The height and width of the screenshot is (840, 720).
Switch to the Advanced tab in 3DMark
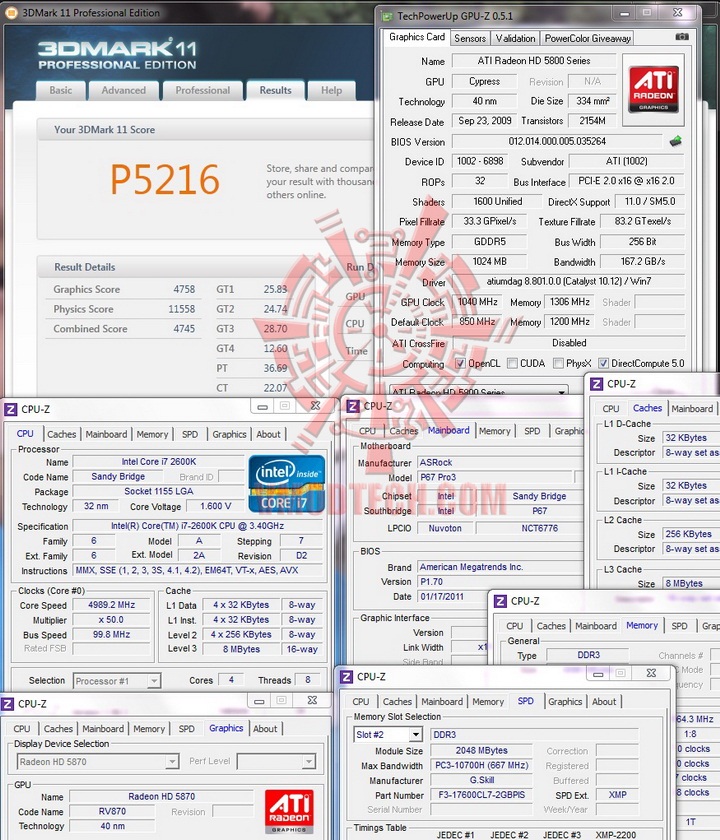tap(124, 91)
